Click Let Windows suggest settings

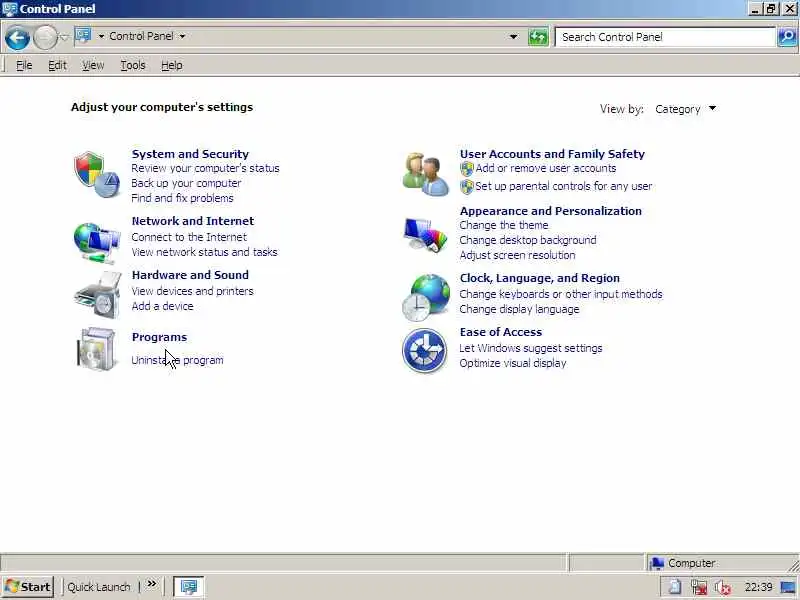[531, 348]
